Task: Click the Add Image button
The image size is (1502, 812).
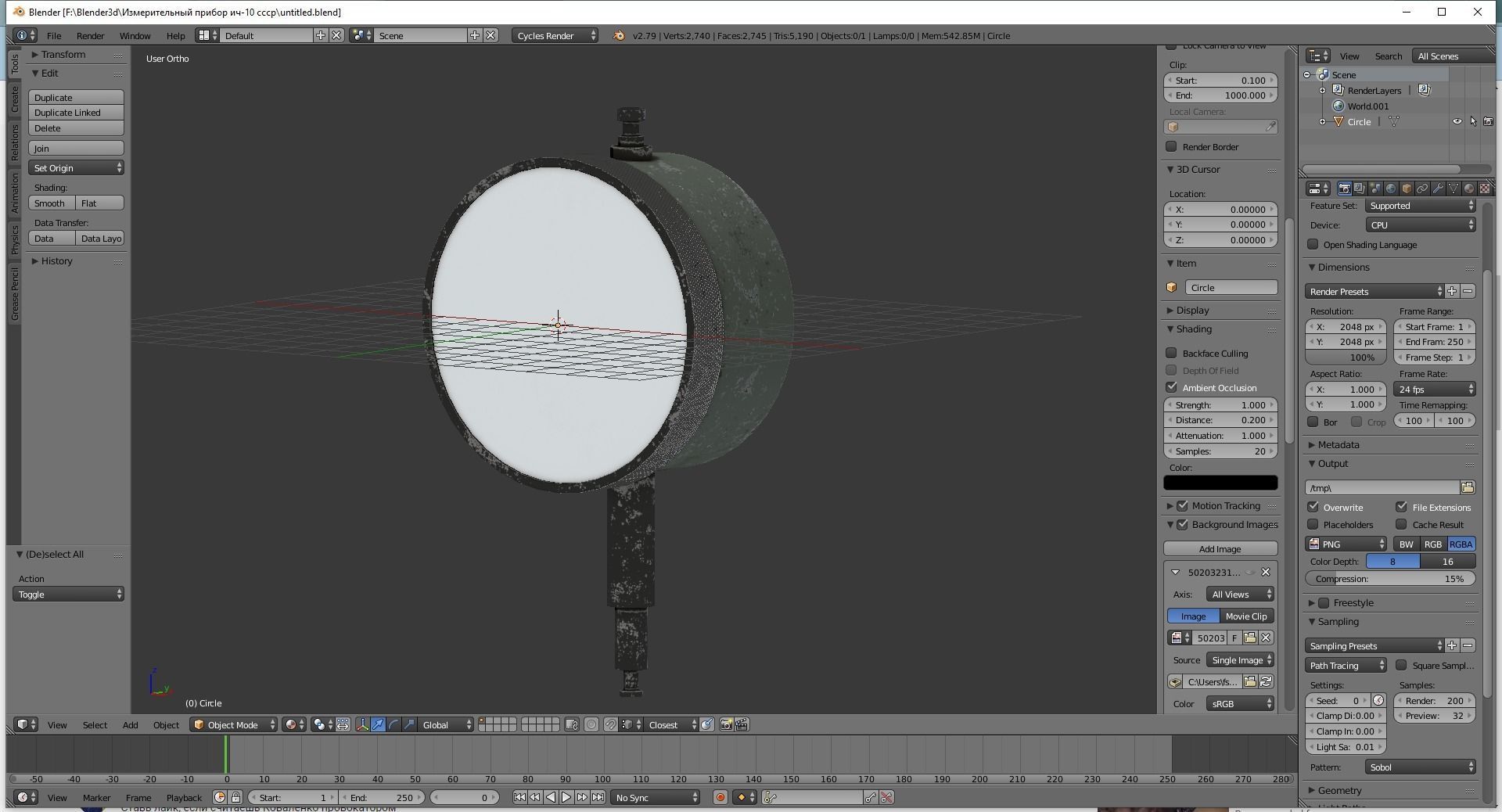Action: point(1220,549)
